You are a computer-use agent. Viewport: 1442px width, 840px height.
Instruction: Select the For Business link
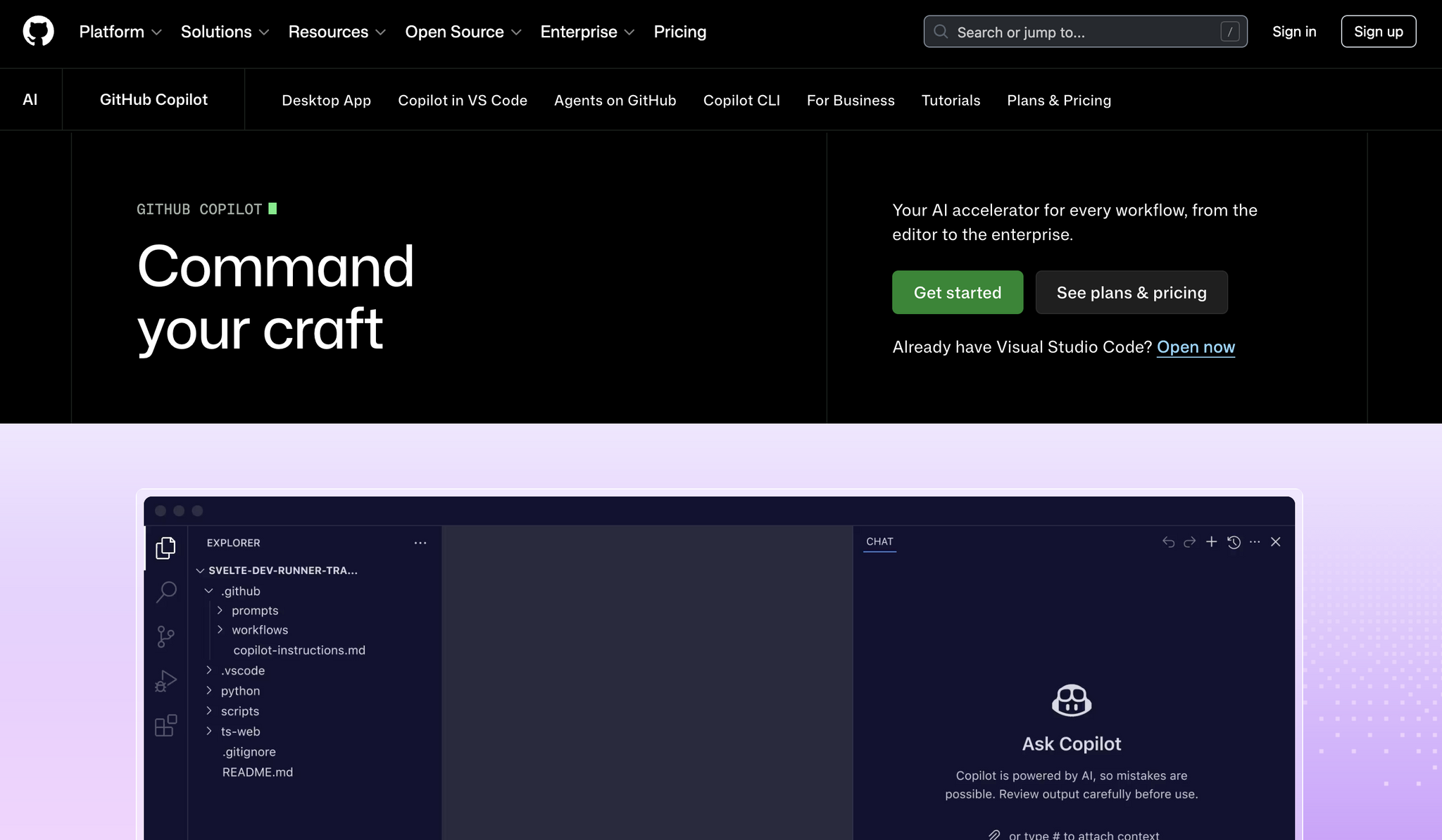851,100
